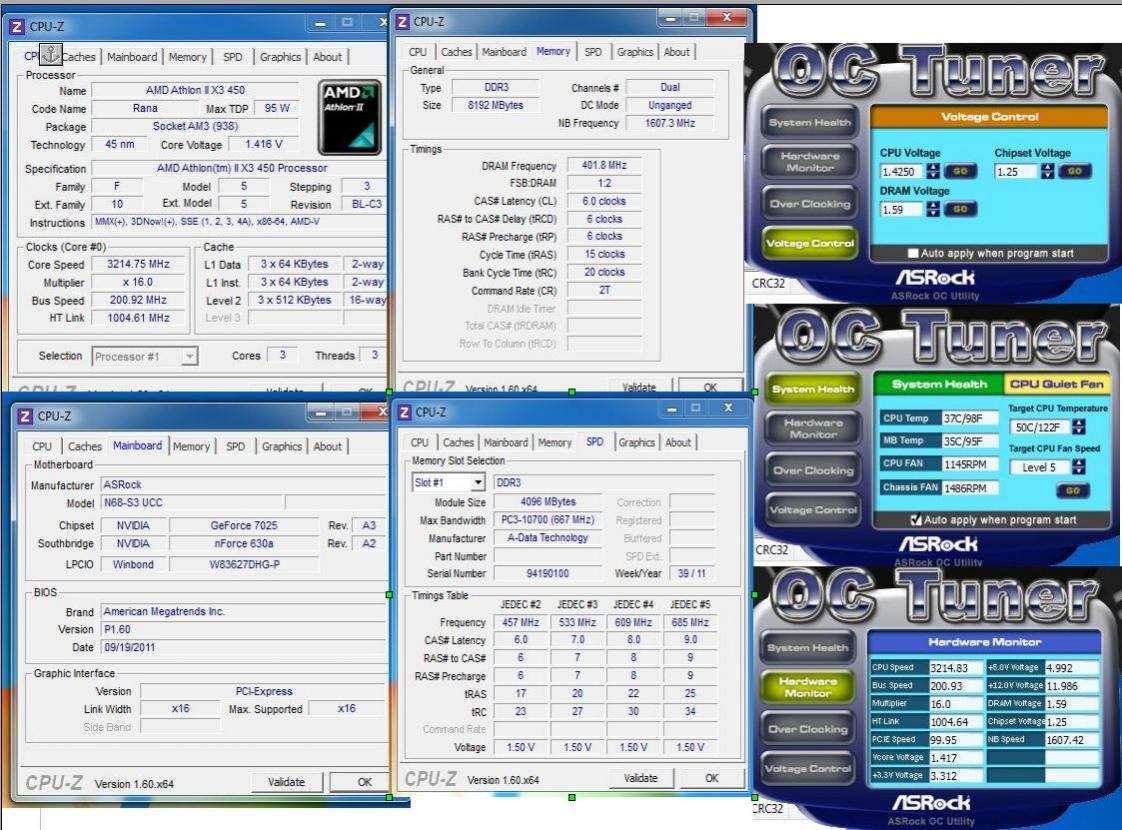The height and width of the screenshot is (830, 1122).
Task: Click the AMD Athlon II processor logo
Action: pyautogui.click(x=349, y=117)
